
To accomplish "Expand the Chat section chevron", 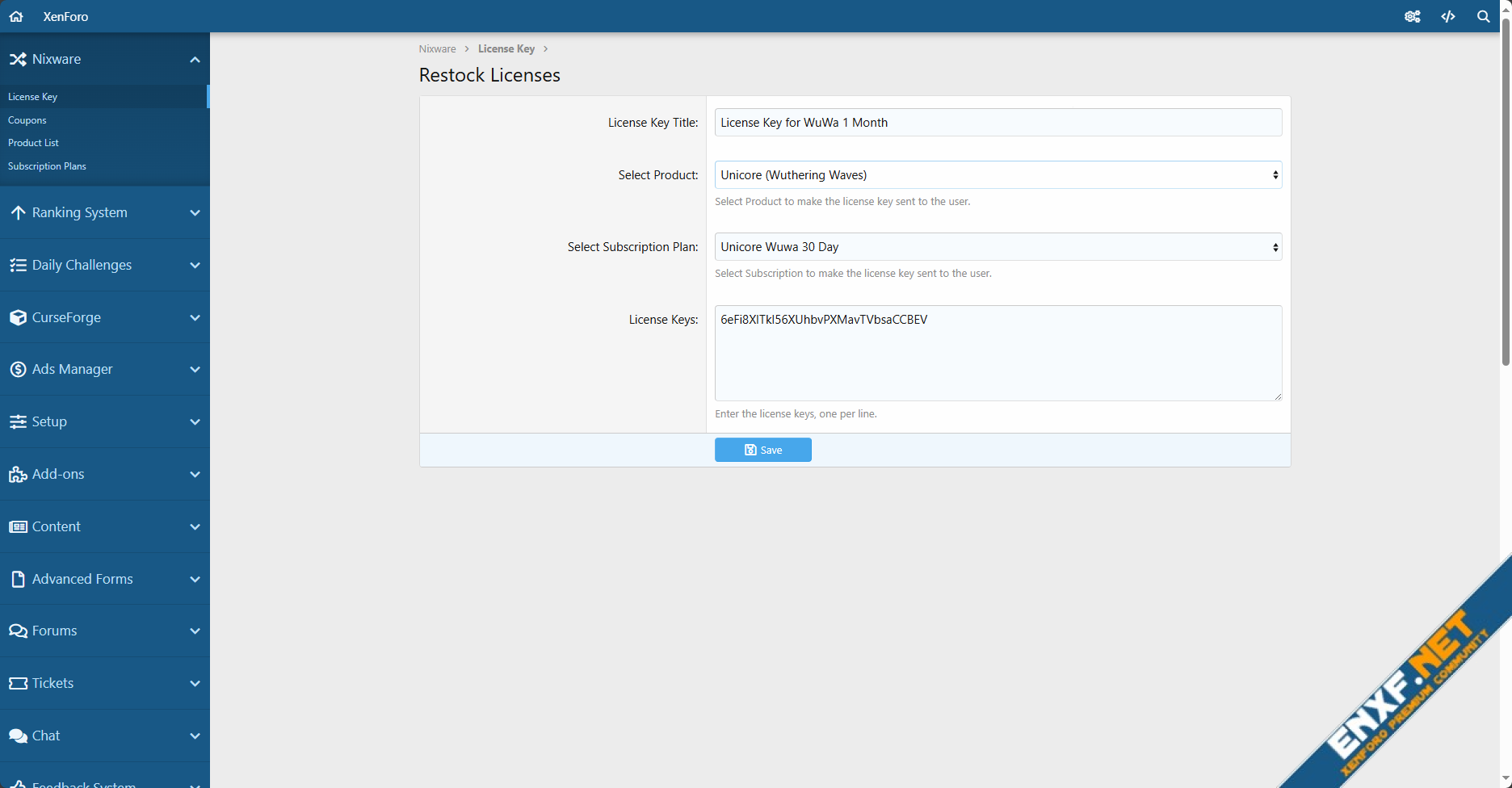I will tap(195, 736).
